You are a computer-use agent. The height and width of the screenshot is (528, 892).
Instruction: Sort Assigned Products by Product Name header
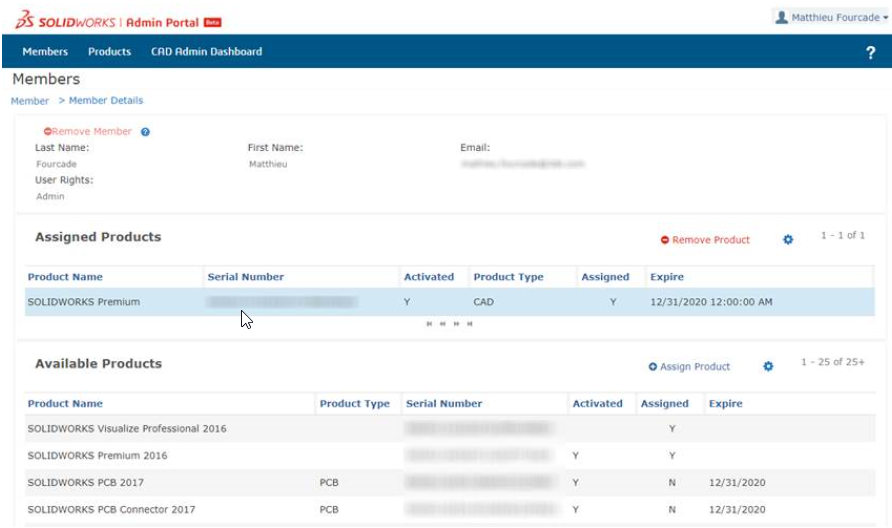65,277
